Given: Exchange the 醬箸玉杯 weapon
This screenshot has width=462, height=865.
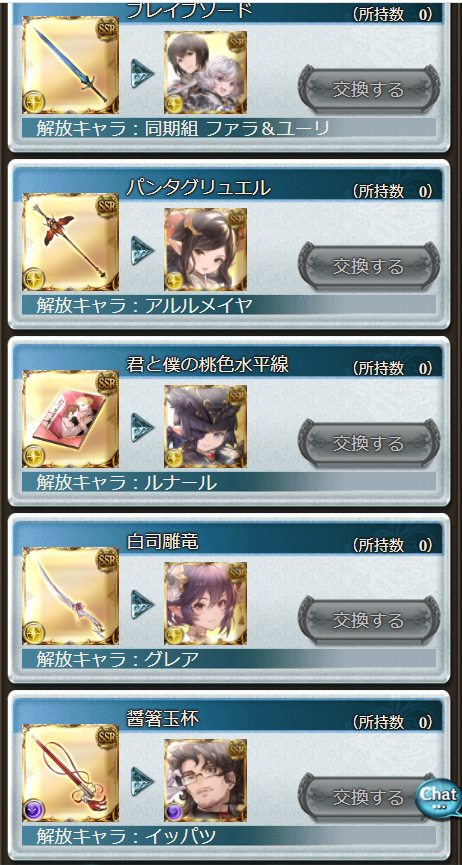Looking at the screenshot, I should (x=364, y=798).
